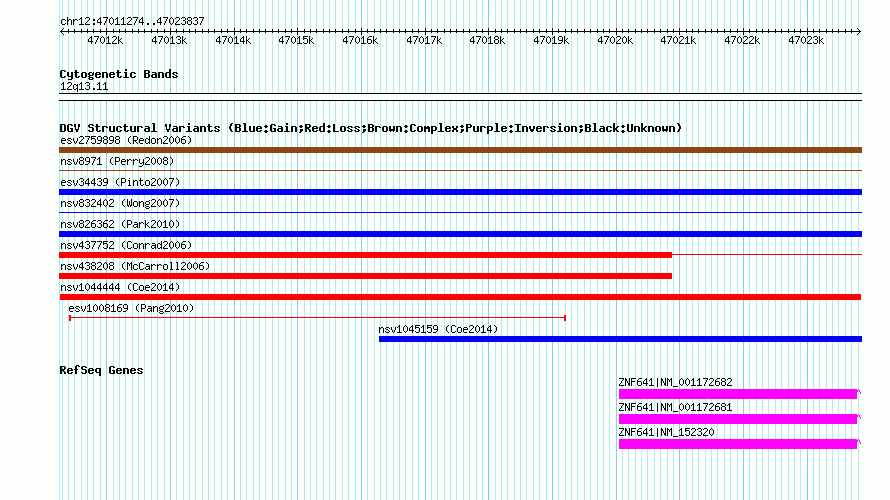Click the 12q13.11 cytogenetic band outline

coord(460,97)
